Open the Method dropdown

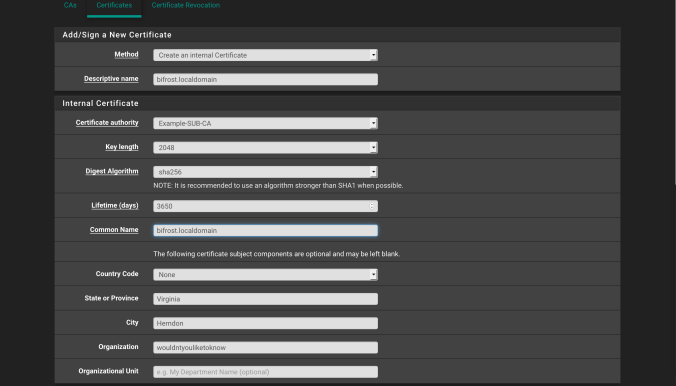click(266, 55)
